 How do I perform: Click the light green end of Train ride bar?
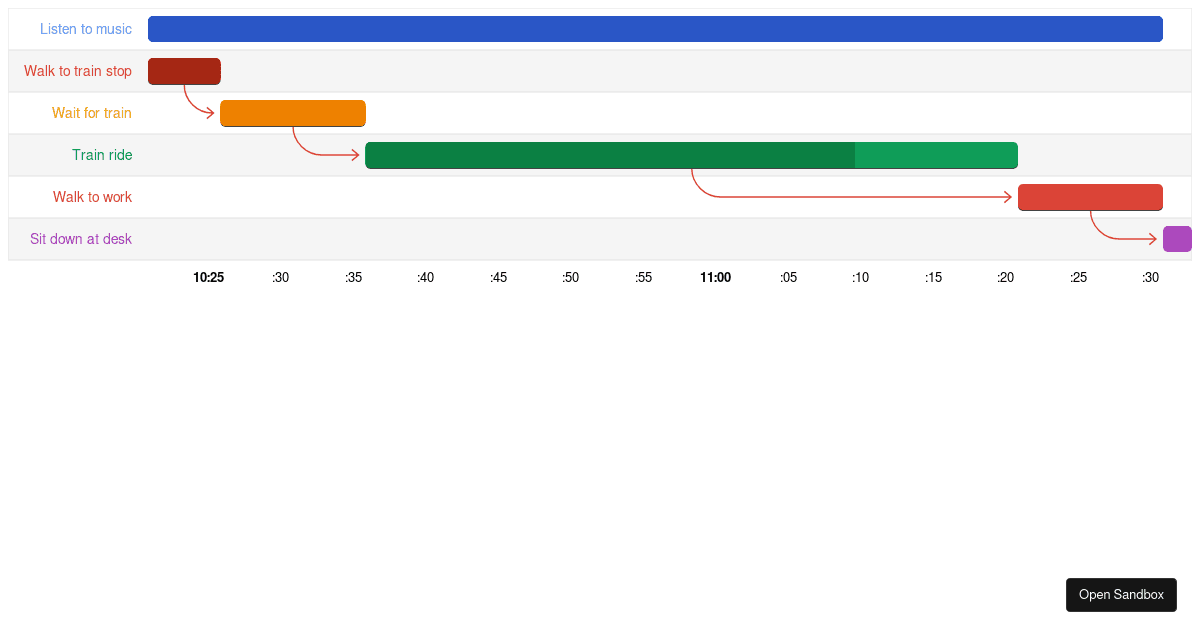point(935,155)
